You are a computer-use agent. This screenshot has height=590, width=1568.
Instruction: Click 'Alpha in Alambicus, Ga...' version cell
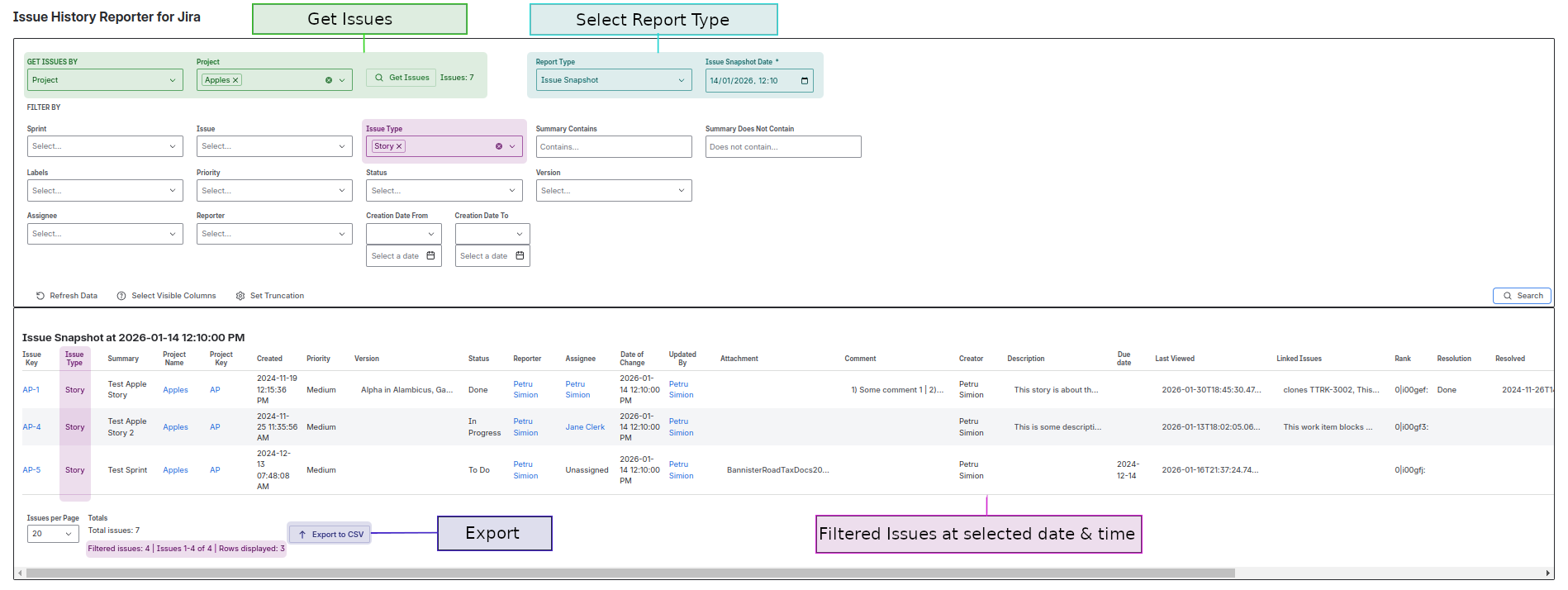point(406,390)
